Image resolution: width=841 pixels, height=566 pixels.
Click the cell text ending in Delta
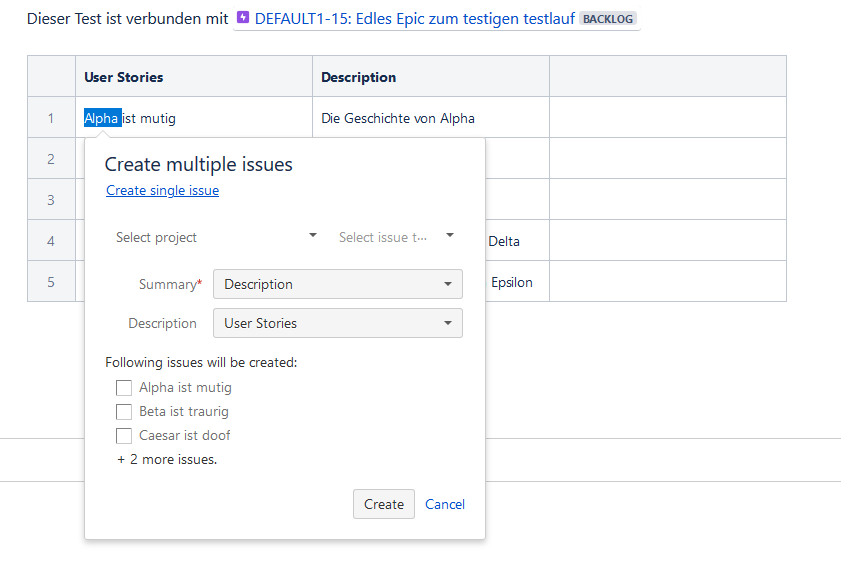[504, 241]
